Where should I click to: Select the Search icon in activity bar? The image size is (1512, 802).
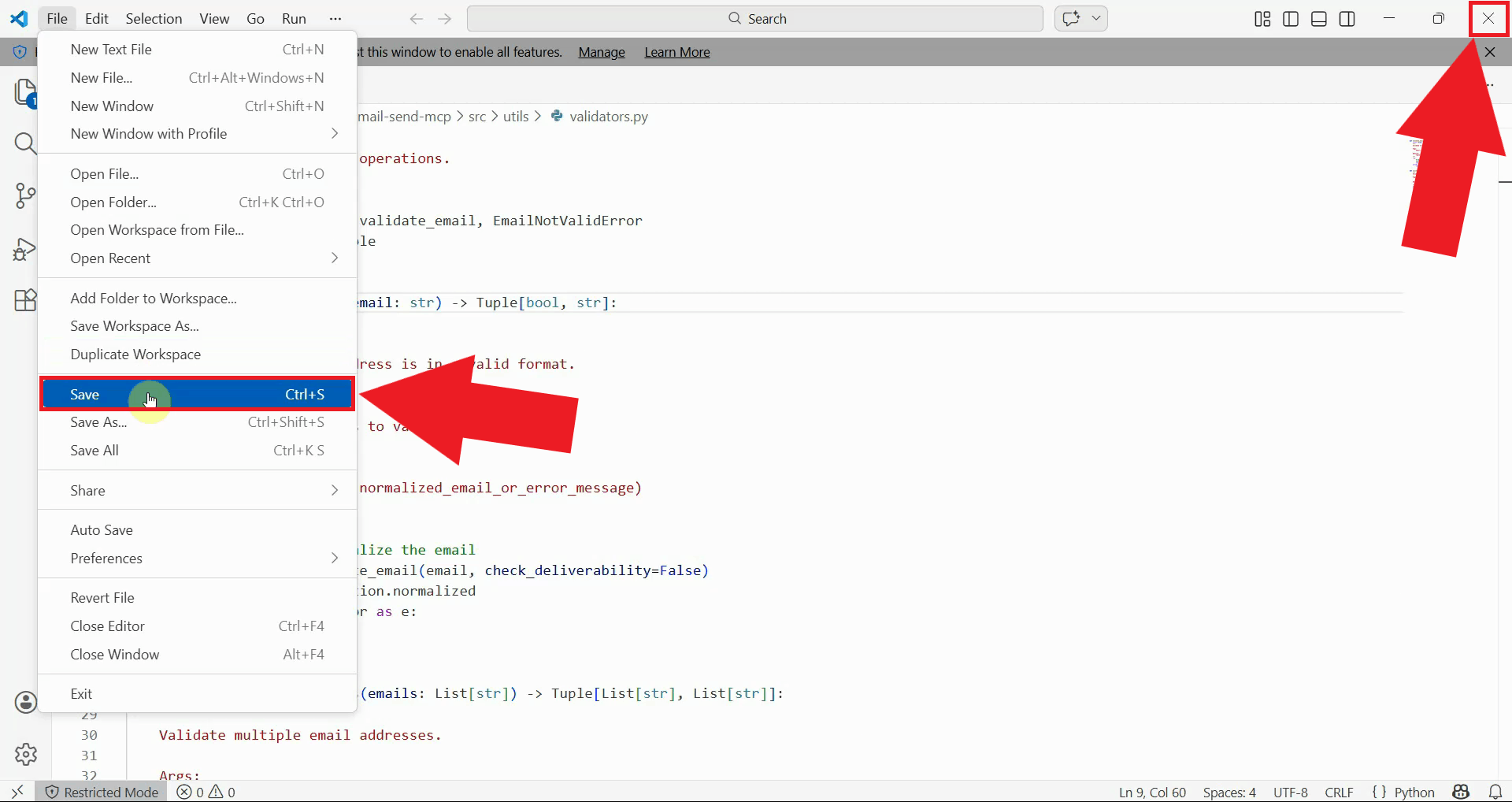[25, 143]
